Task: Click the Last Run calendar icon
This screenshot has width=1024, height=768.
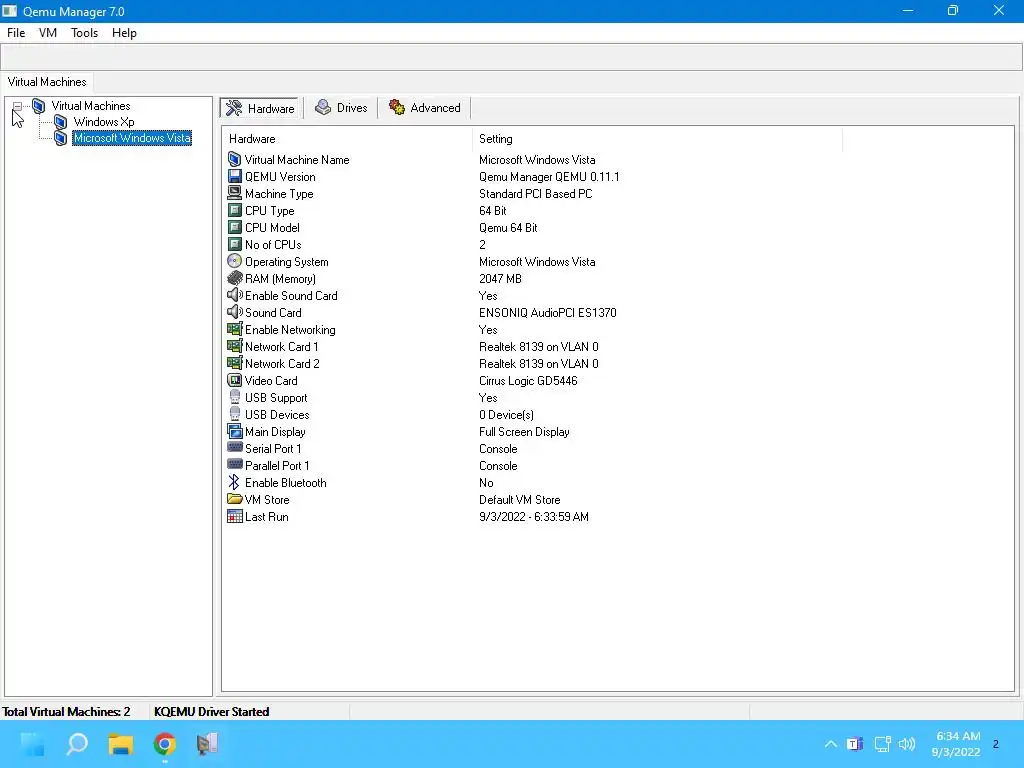Action: (234, 516)
